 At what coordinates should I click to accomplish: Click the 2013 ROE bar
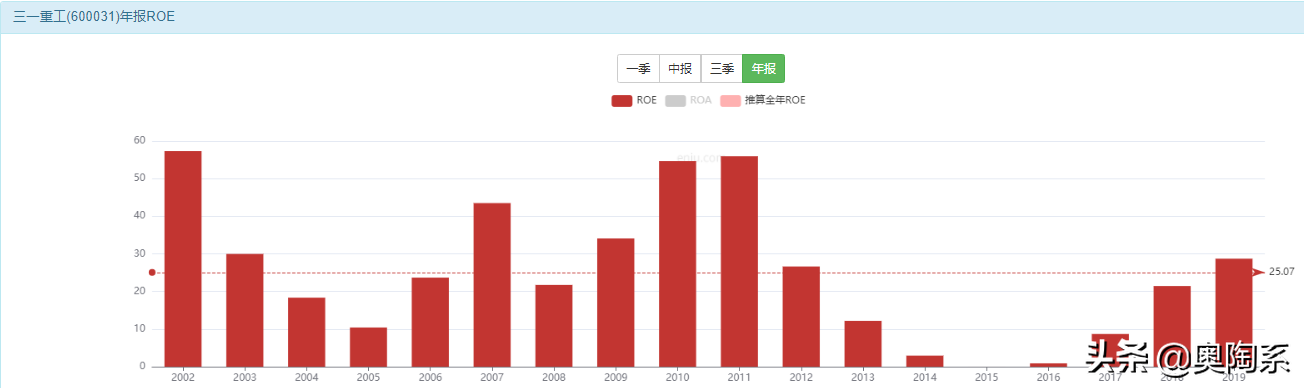(863, 344)
